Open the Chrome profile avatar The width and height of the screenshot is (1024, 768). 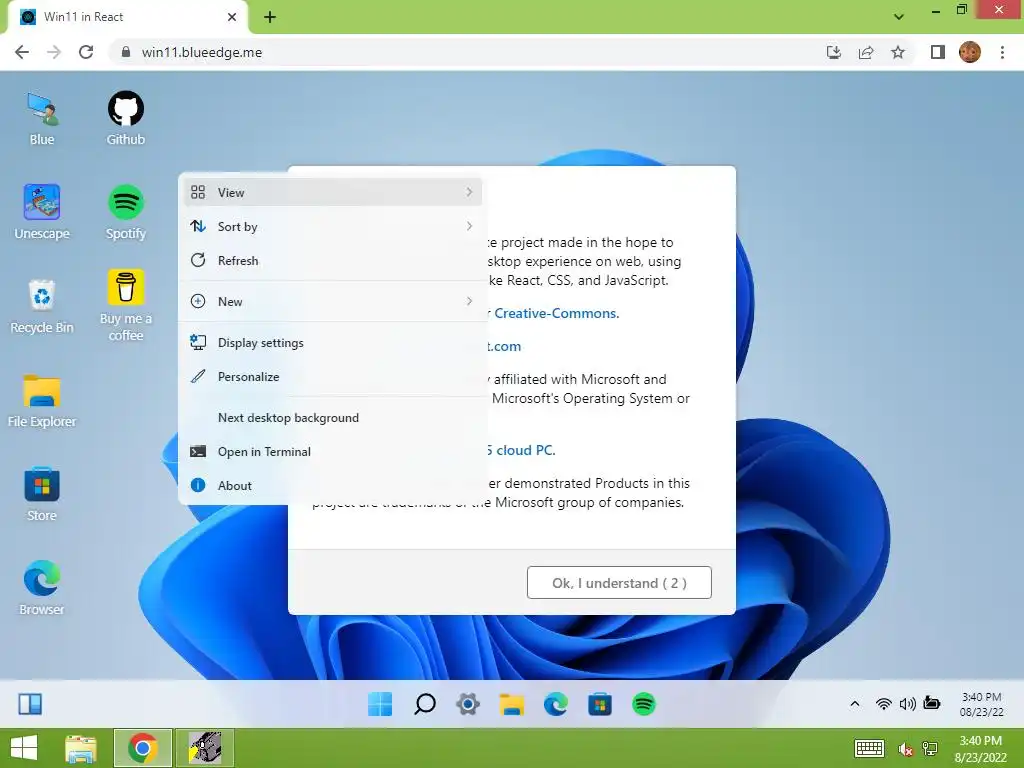tap(970, 52)
